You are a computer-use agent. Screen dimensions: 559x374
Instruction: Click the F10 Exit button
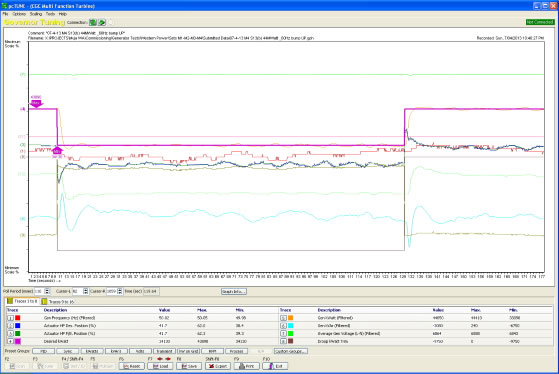pyautogui.click(x=275, y=366)
